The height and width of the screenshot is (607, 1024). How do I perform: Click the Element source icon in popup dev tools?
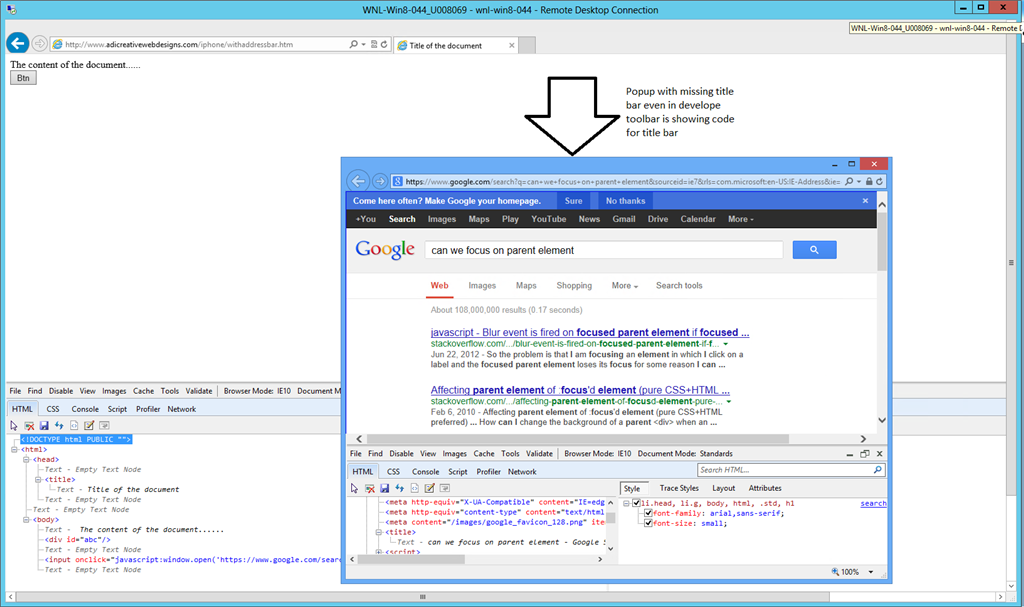tap(414, 488)
